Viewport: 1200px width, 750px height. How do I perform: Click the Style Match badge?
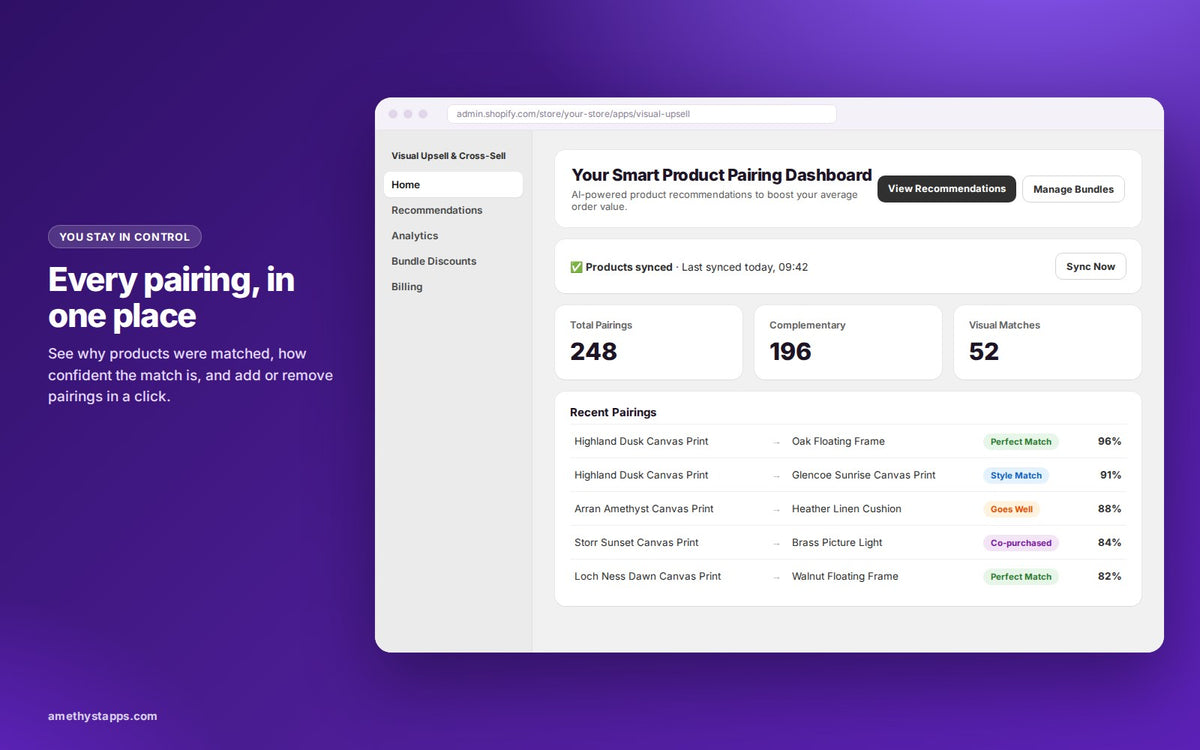click(x=1016, y=476)
